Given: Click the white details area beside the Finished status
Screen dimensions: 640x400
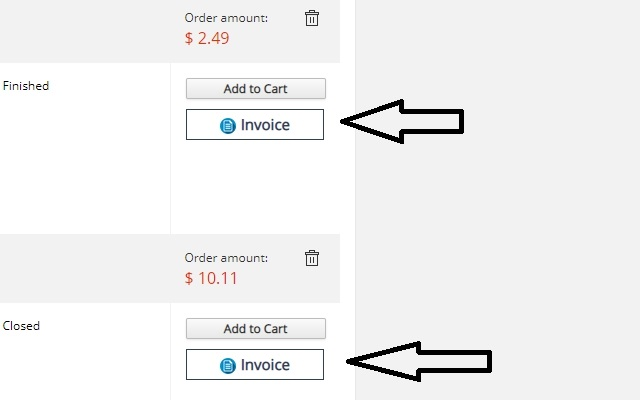Looking at the screenshot, I should point(90,160).
